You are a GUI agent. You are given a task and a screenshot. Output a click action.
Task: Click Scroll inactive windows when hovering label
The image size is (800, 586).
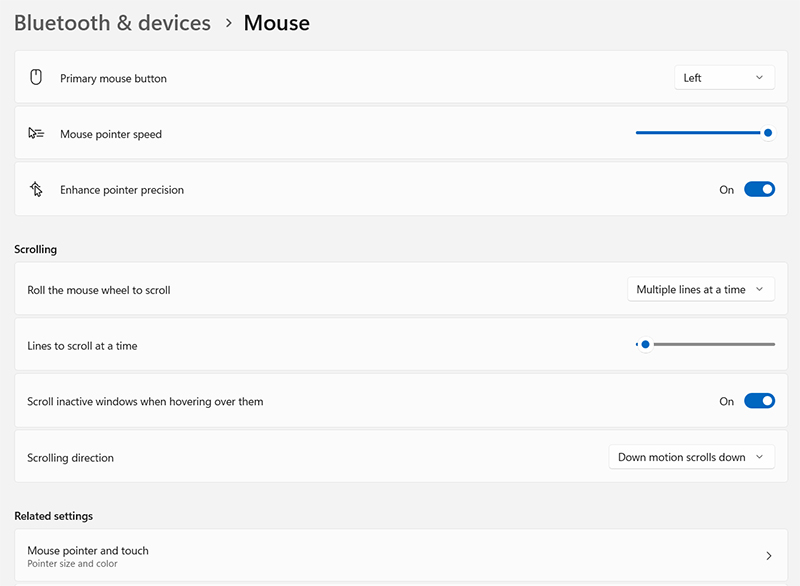tap(145, 401)
